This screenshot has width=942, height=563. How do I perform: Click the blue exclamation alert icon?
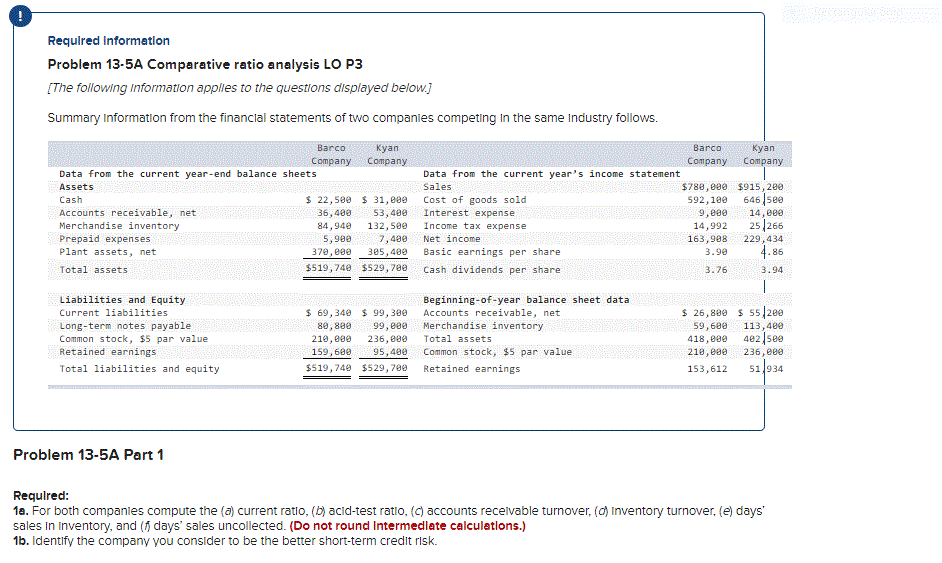(x=20, y=16)
